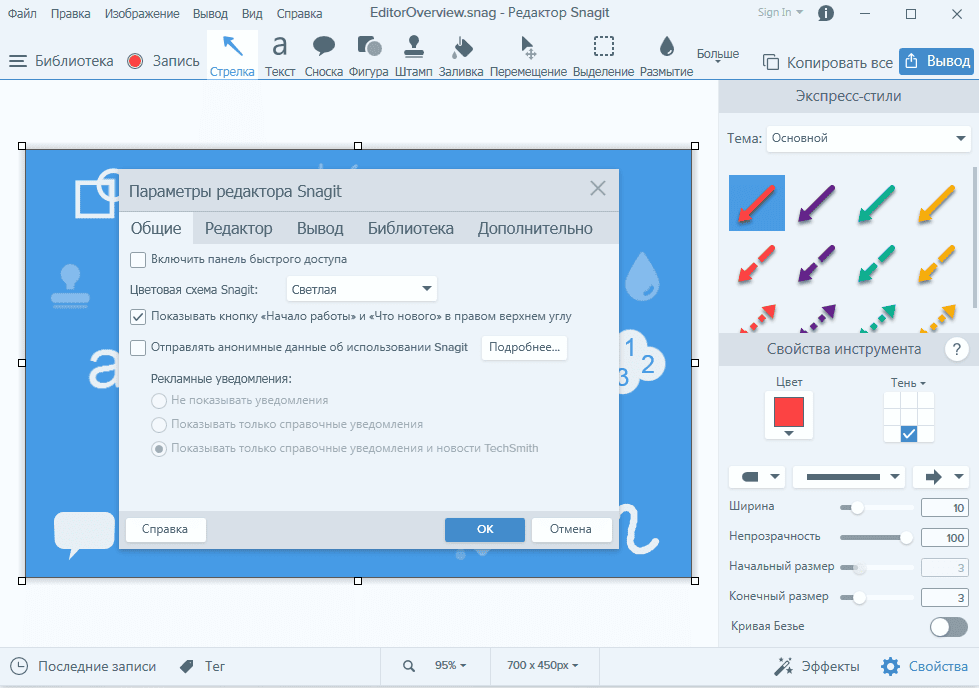Select the Текст tool
979x688 pixels.
[280, 55]
